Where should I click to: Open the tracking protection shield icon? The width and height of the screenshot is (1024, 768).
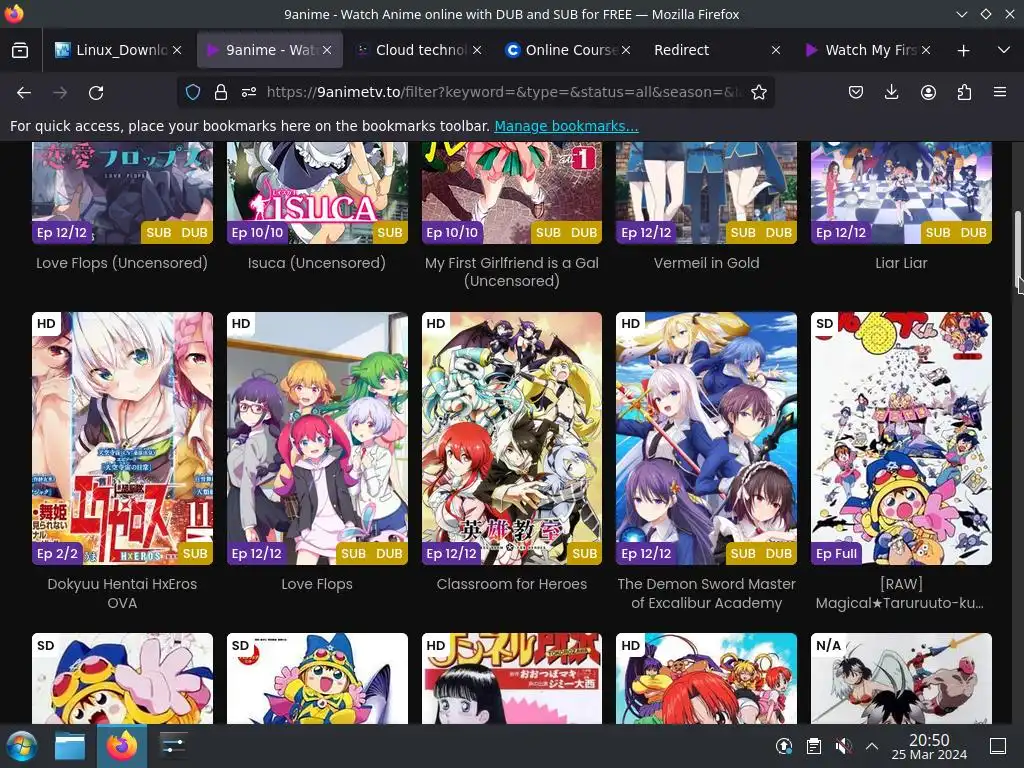coord(193,92)
